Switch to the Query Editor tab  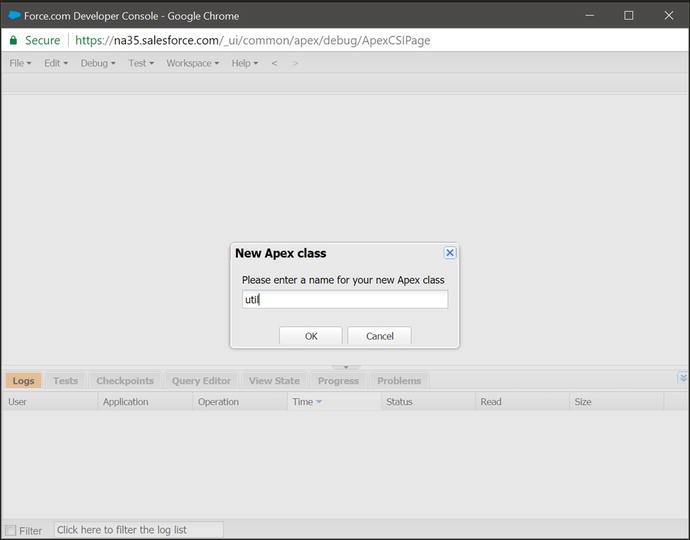pyautogui.click(x=201, y=381)
